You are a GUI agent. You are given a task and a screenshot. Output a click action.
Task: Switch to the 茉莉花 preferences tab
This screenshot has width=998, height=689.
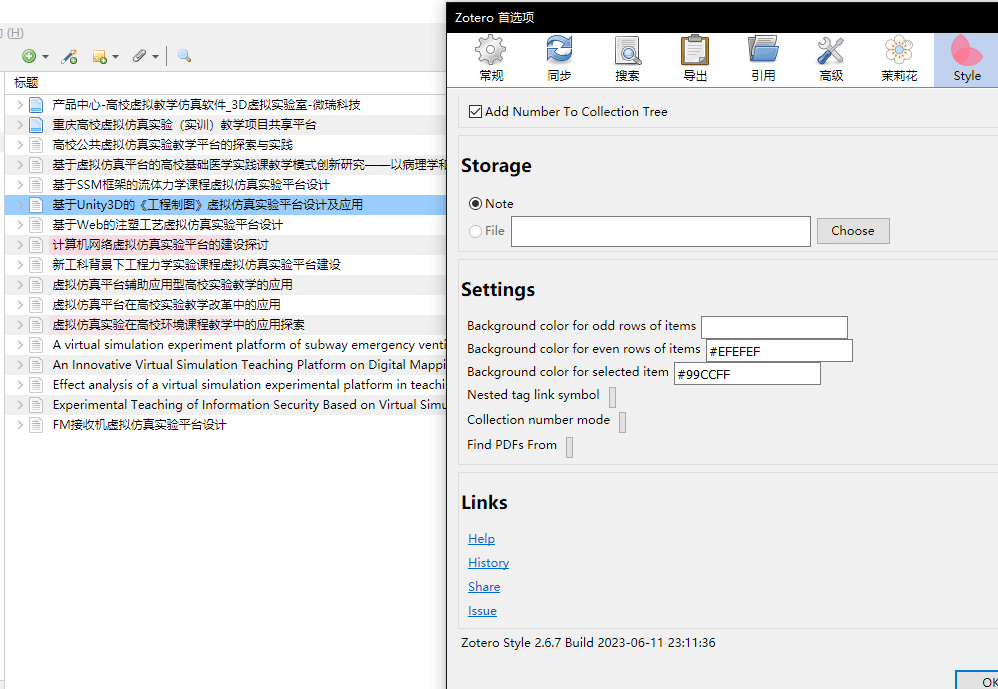[x=899, y=60]
